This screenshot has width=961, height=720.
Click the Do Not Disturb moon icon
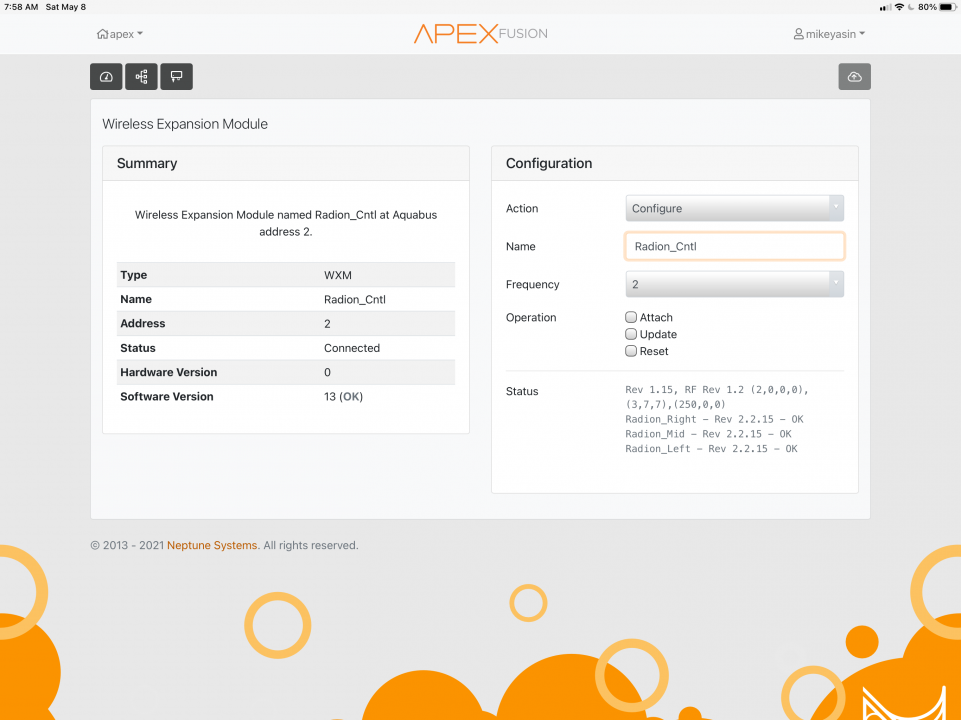[x=911, y=7]
